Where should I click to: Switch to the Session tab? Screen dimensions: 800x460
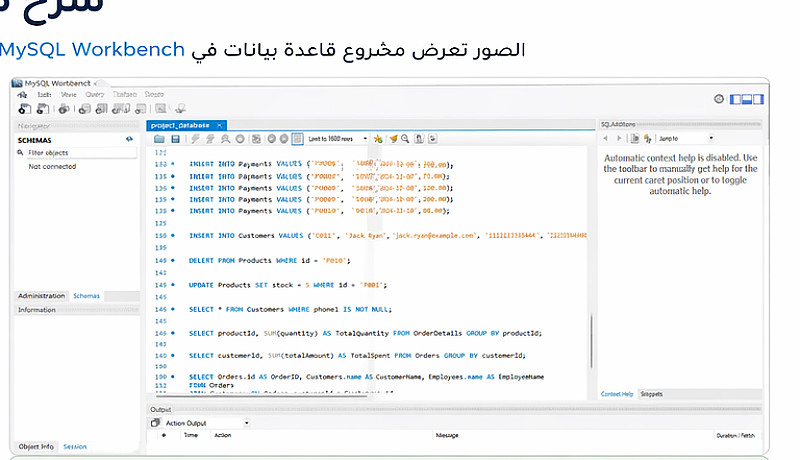click(x=75, y=446)
